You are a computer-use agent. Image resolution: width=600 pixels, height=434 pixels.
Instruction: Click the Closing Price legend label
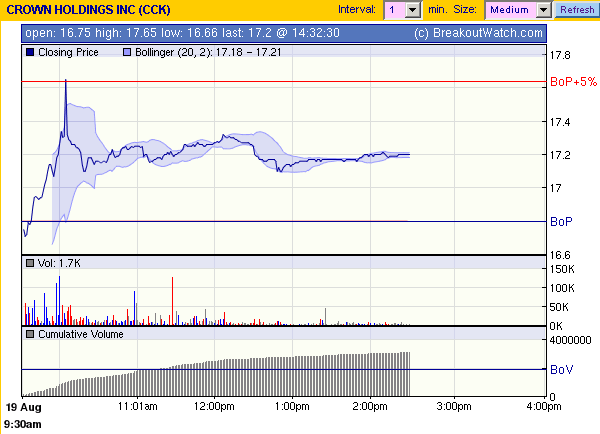tap(68, 52)
